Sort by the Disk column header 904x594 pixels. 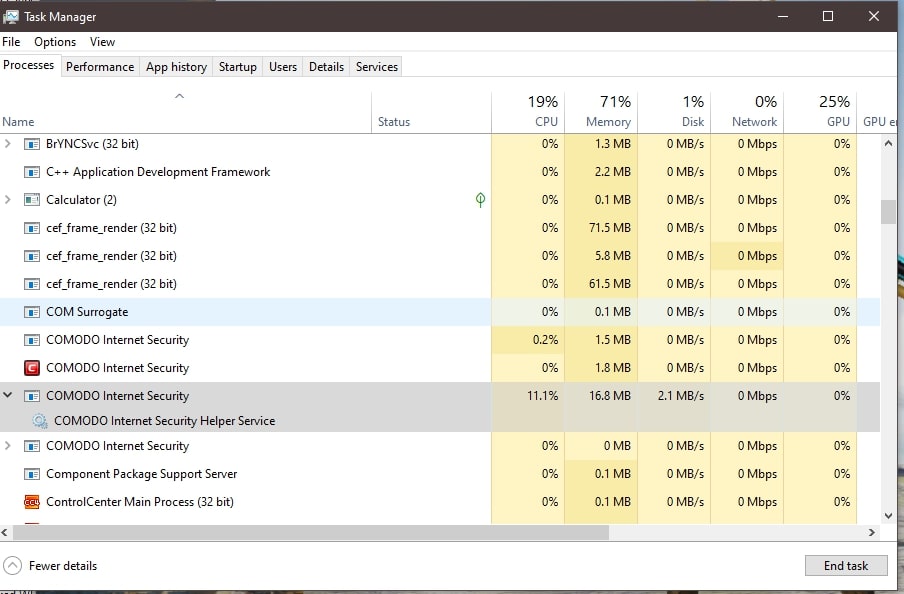pos(674,112)
